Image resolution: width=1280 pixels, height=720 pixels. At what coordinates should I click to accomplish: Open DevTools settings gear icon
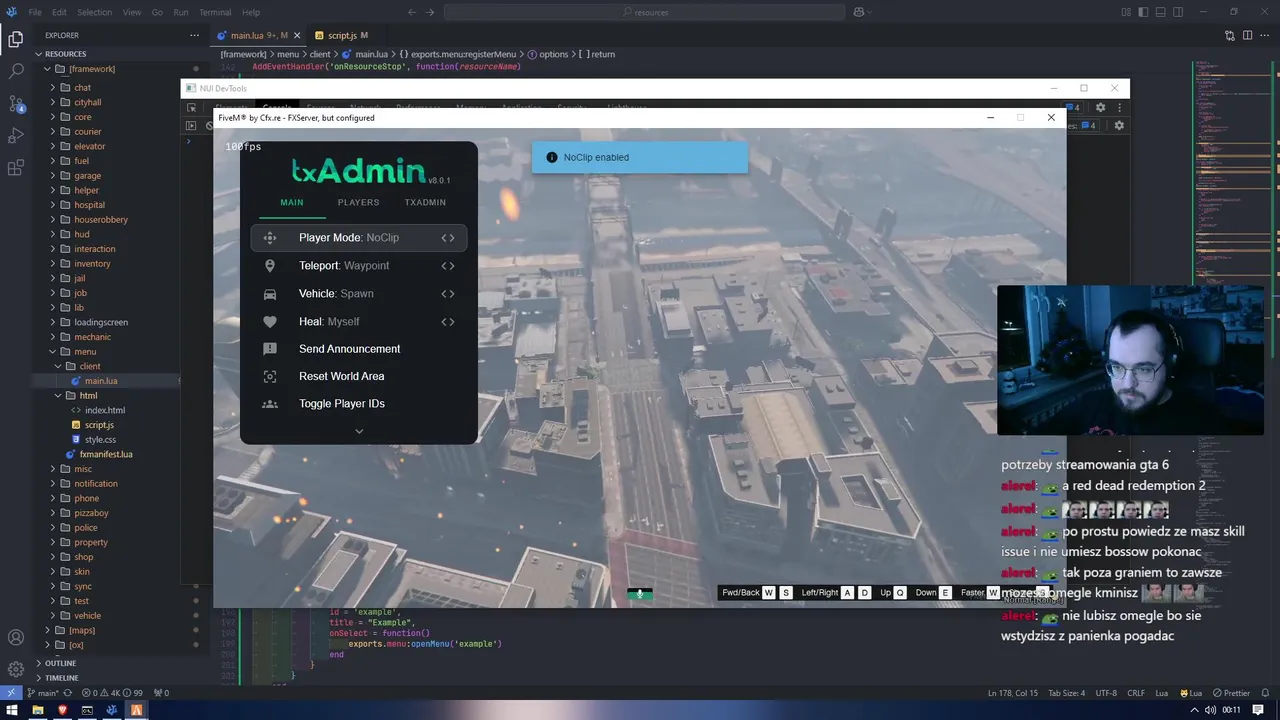click(1100, 107)
